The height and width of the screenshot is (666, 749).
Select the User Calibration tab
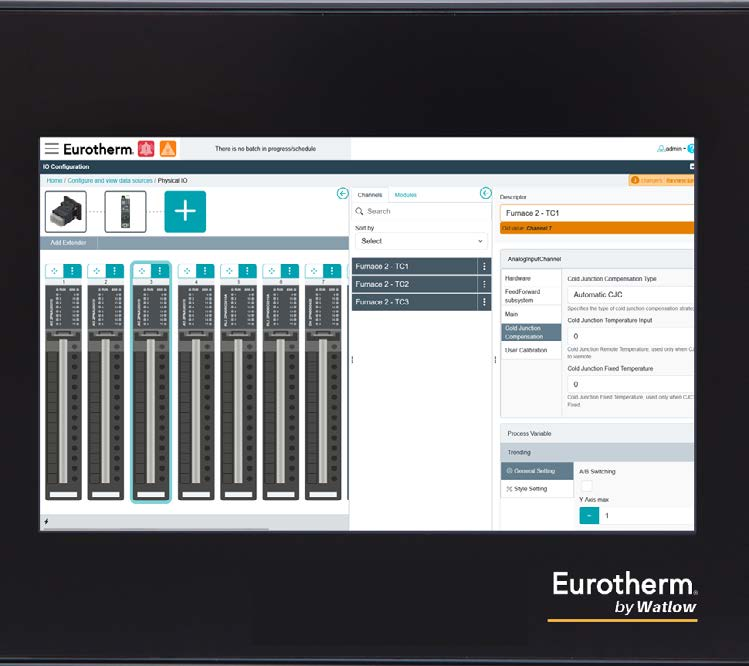click(531, 350)
